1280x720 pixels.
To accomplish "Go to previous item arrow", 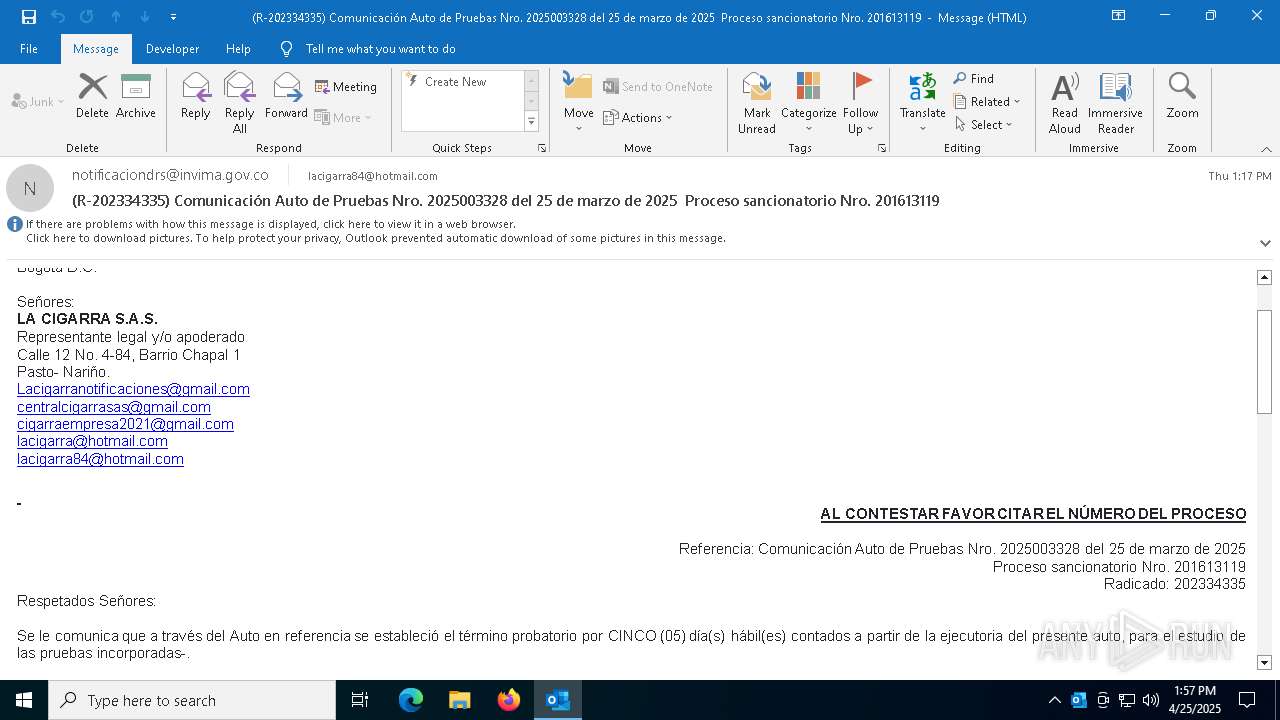I will [x=116, y=17].
